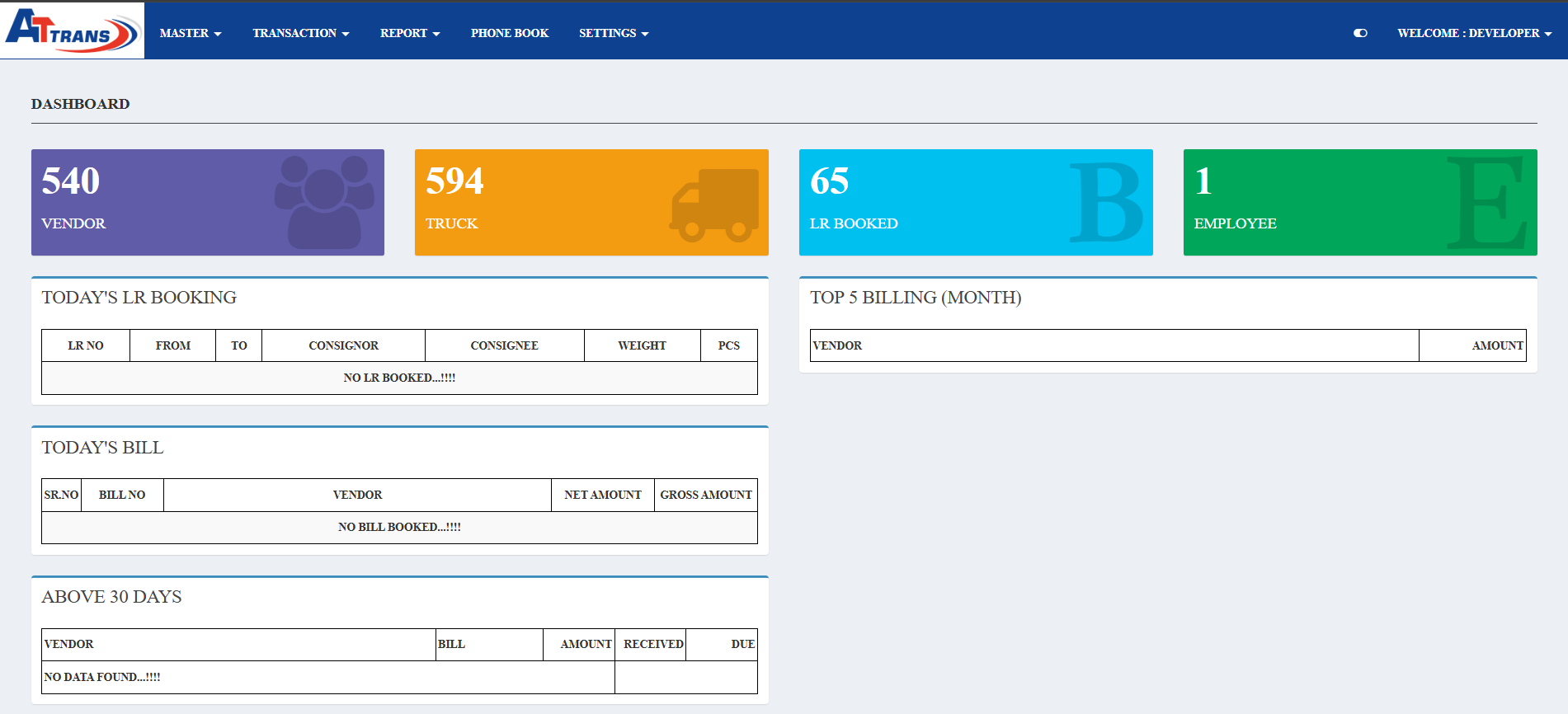The image size is (1568, 714).
Task: Click the vendor group people icon
Action: (323, 202)
